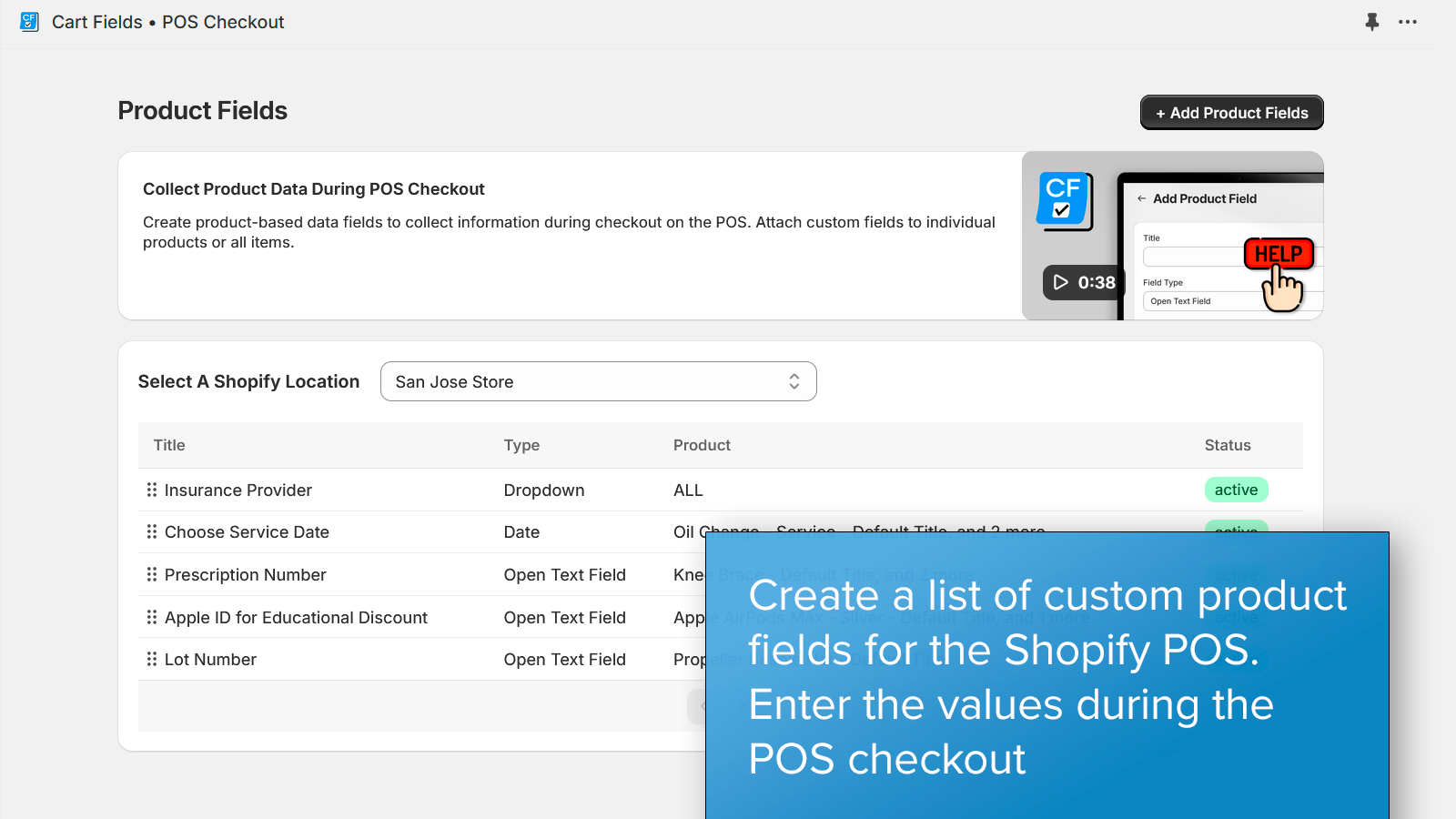1456x819 pixels.
Task: Click the drag handle beside Choose Service Date
Action: click(x=152, y=531)
